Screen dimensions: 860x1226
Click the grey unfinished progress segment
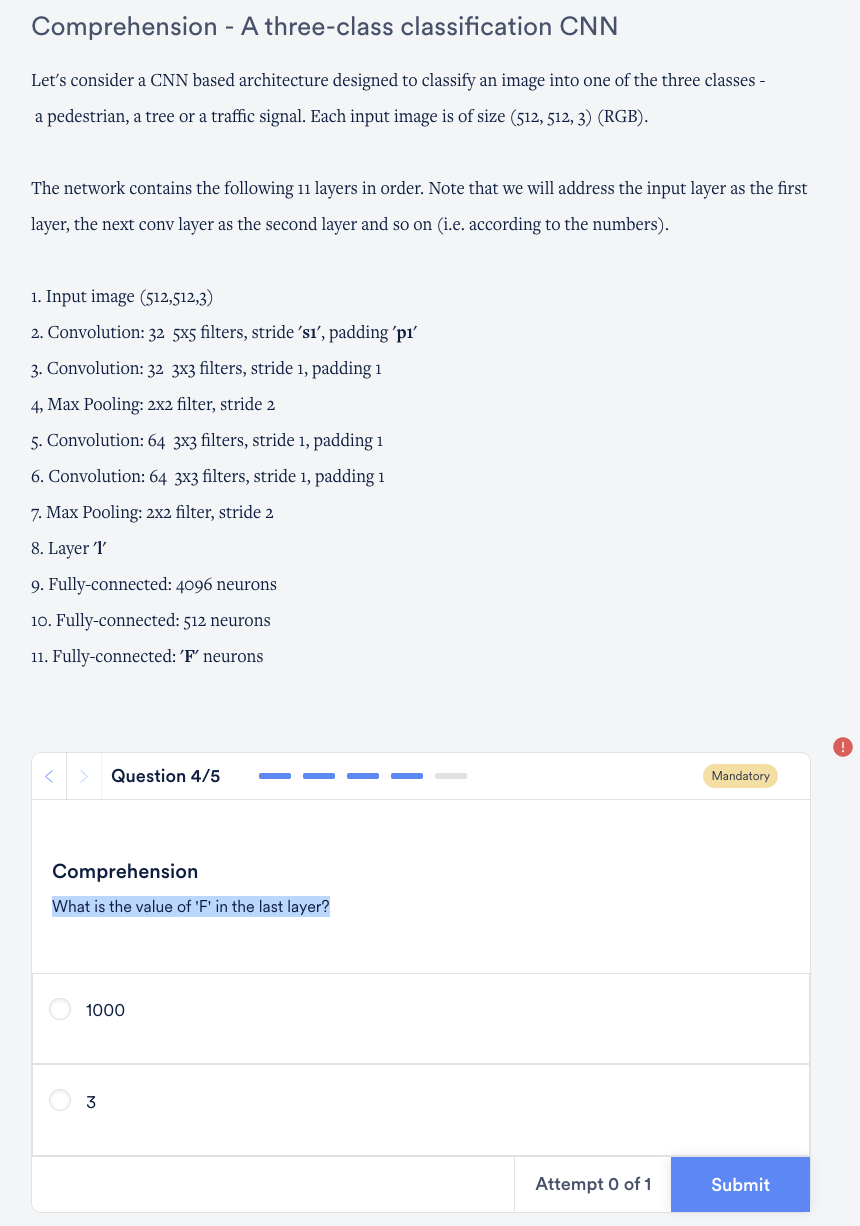(x=450, y=776)
